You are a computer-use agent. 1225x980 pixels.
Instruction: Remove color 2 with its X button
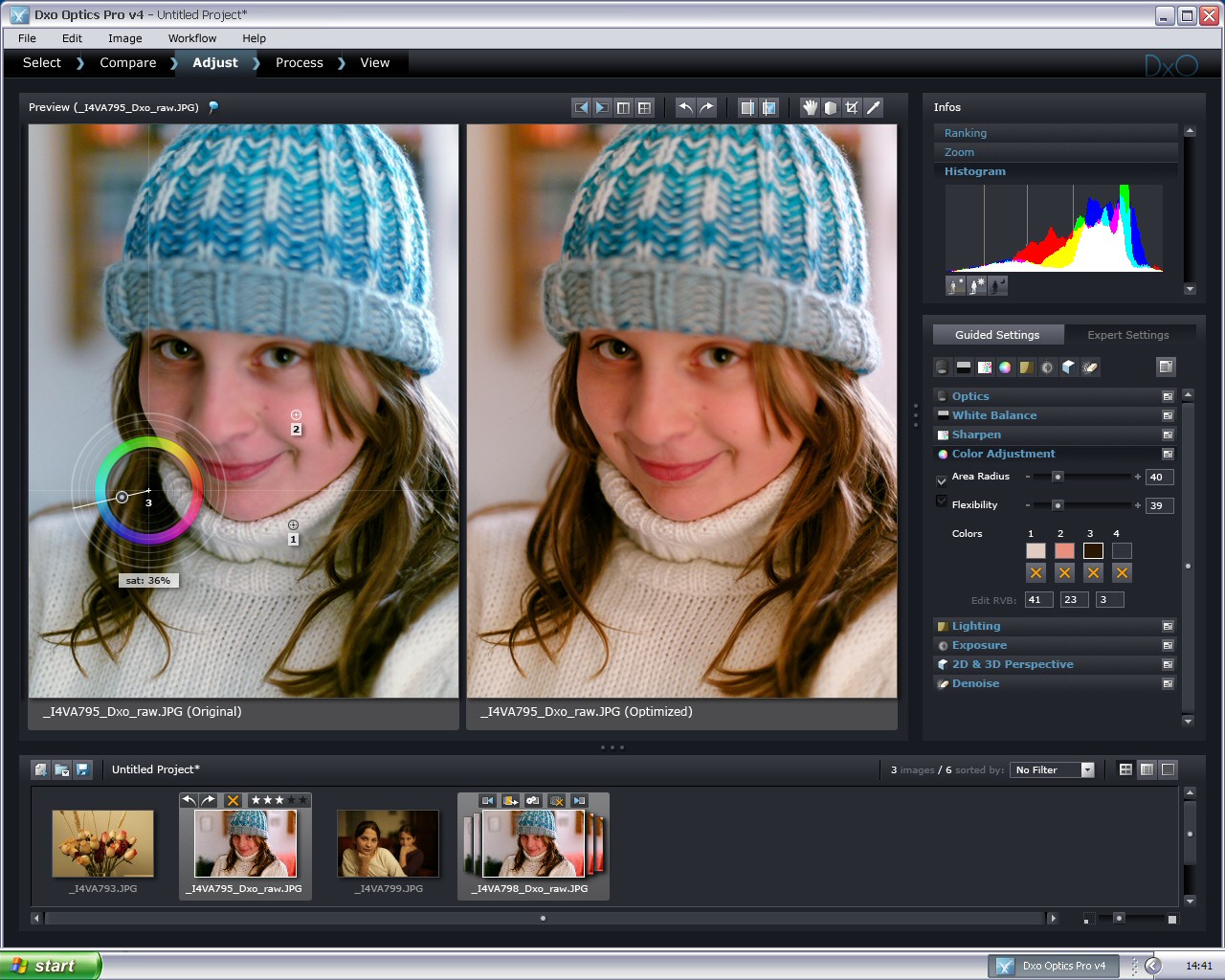1064,572
